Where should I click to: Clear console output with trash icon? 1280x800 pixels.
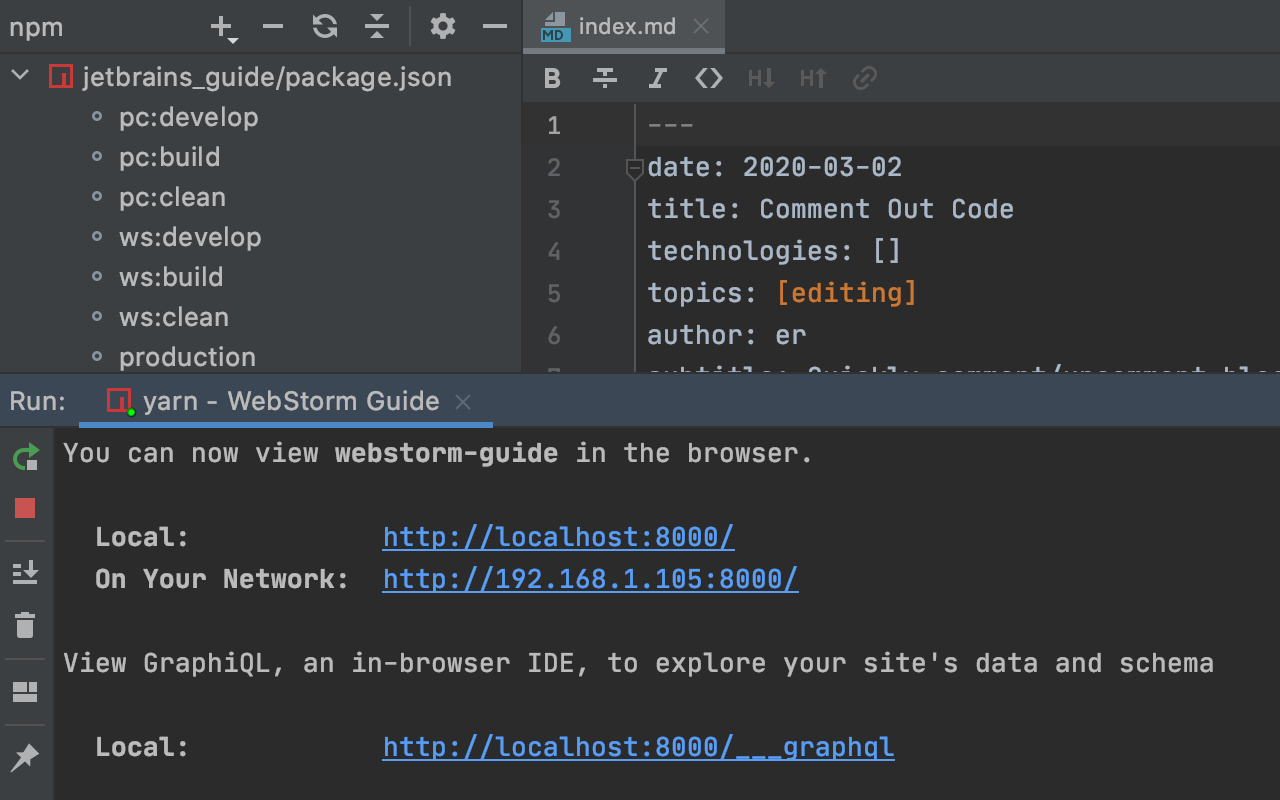(x=25, y=625)
